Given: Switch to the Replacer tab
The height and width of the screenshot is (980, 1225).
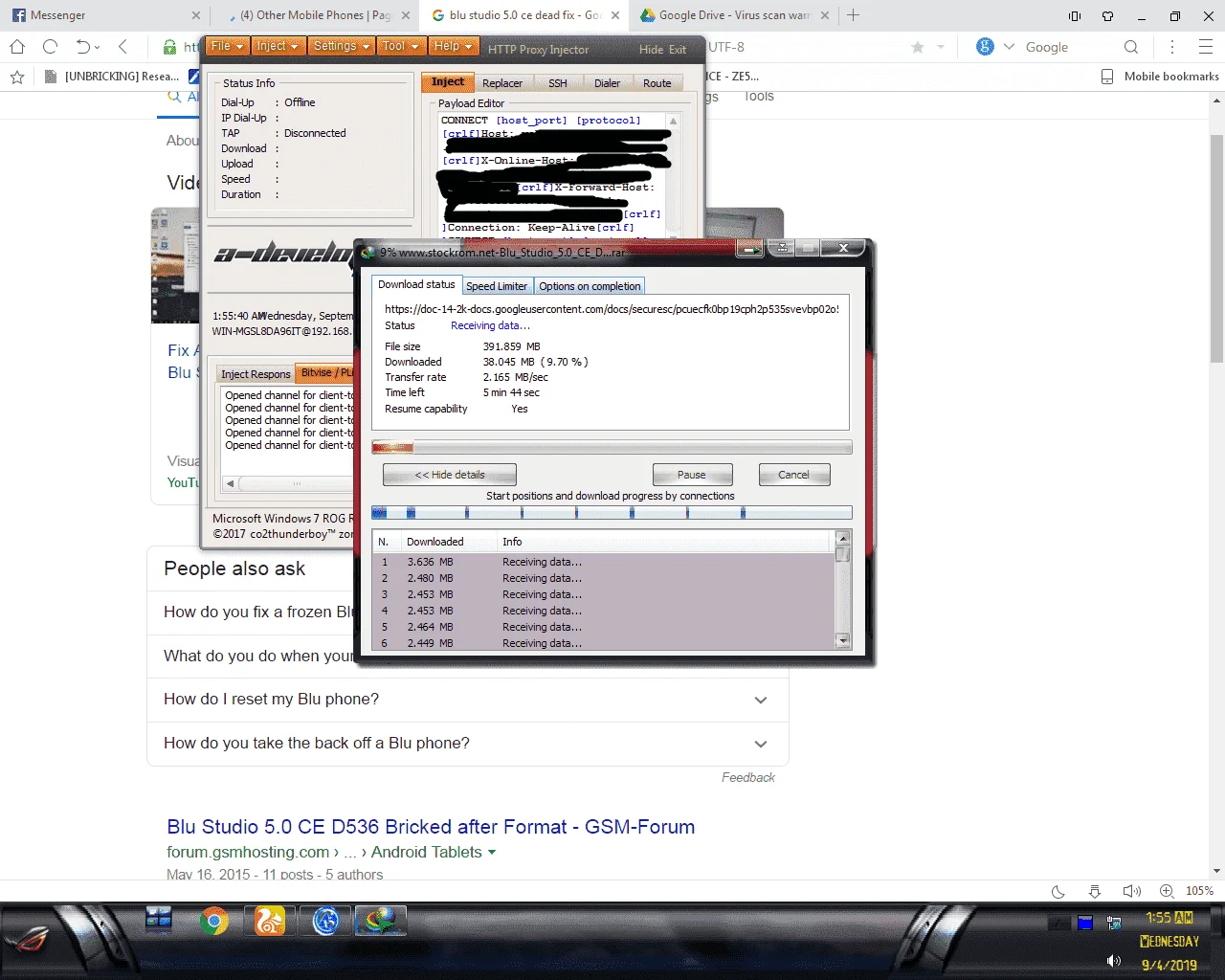Looking at the screenshot, I should [x=502, y=83].
